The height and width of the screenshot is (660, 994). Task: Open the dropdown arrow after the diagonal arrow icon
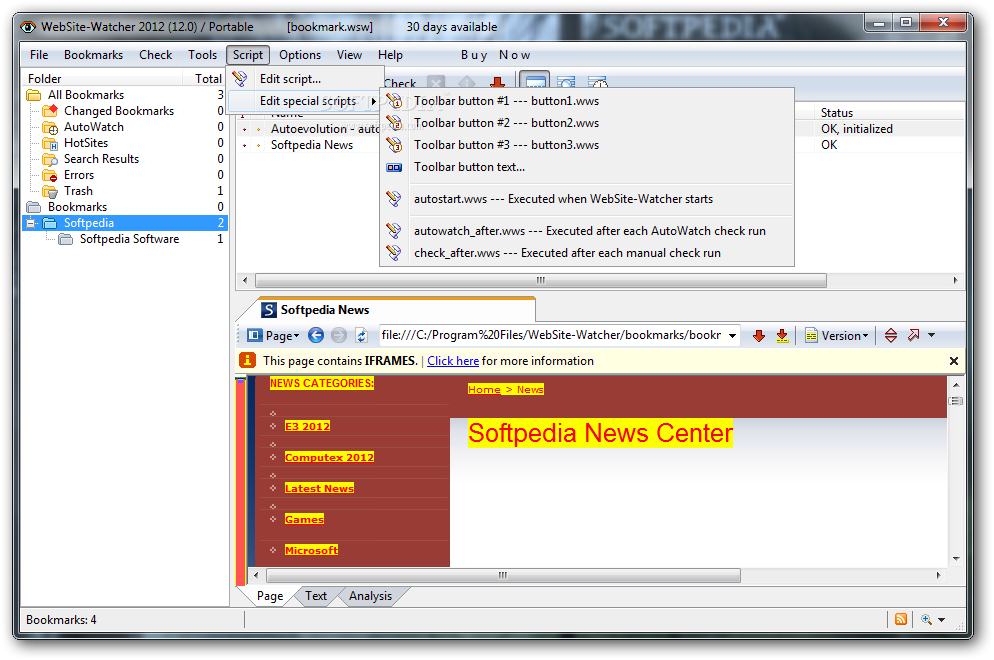931,335
